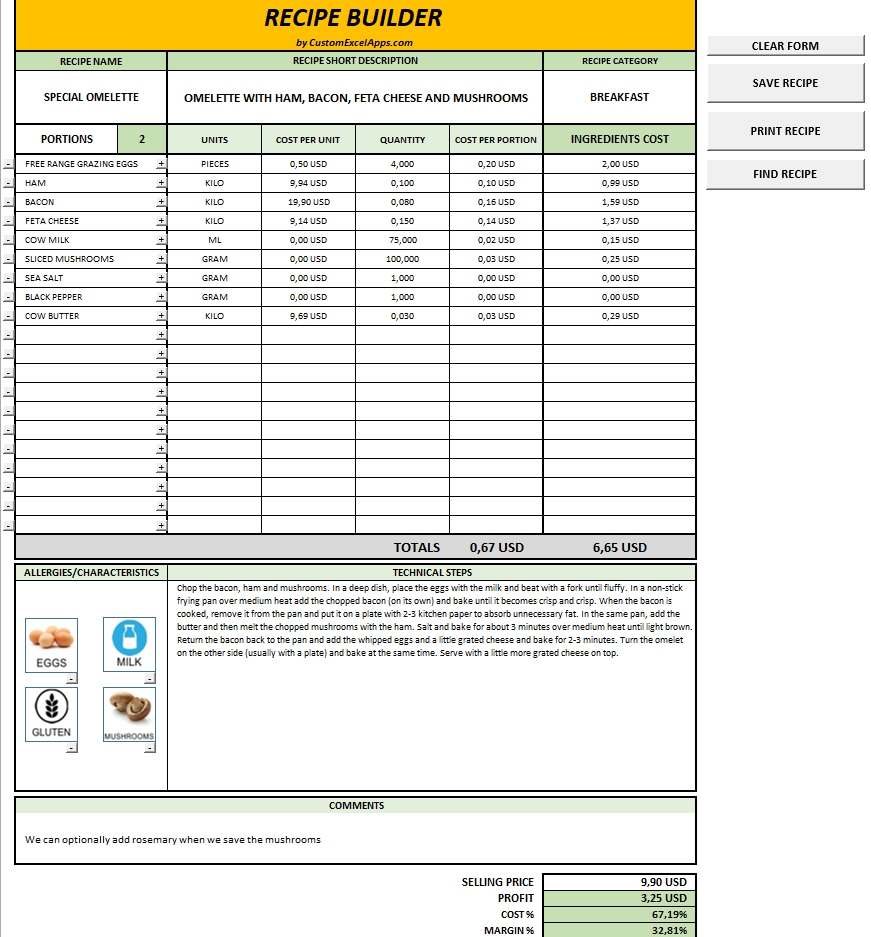
Task: Click the MUSHROOMS allergen icon
Action: click(x=129, y=713)
